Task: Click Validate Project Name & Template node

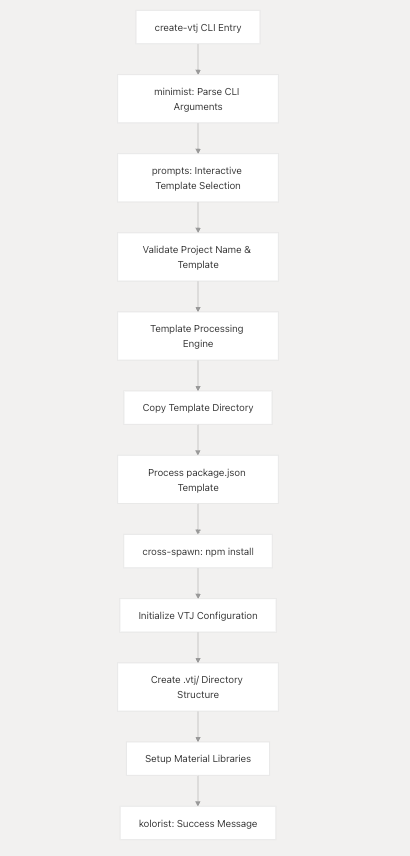Action: [198, 257]
